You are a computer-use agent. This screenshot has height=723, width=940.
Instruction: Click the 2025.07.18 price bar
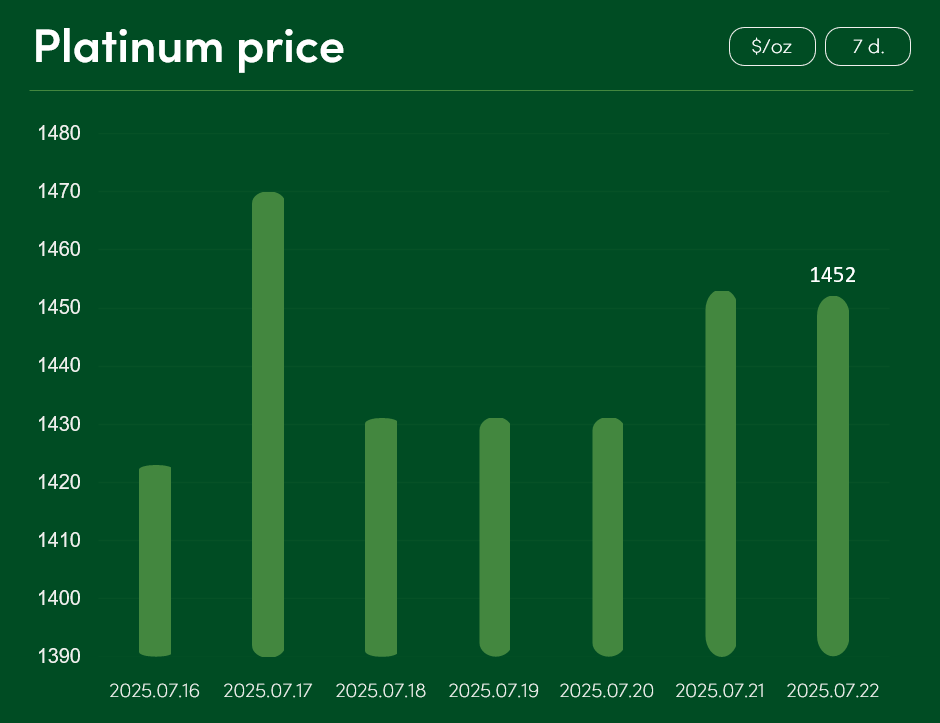(381, 537)
